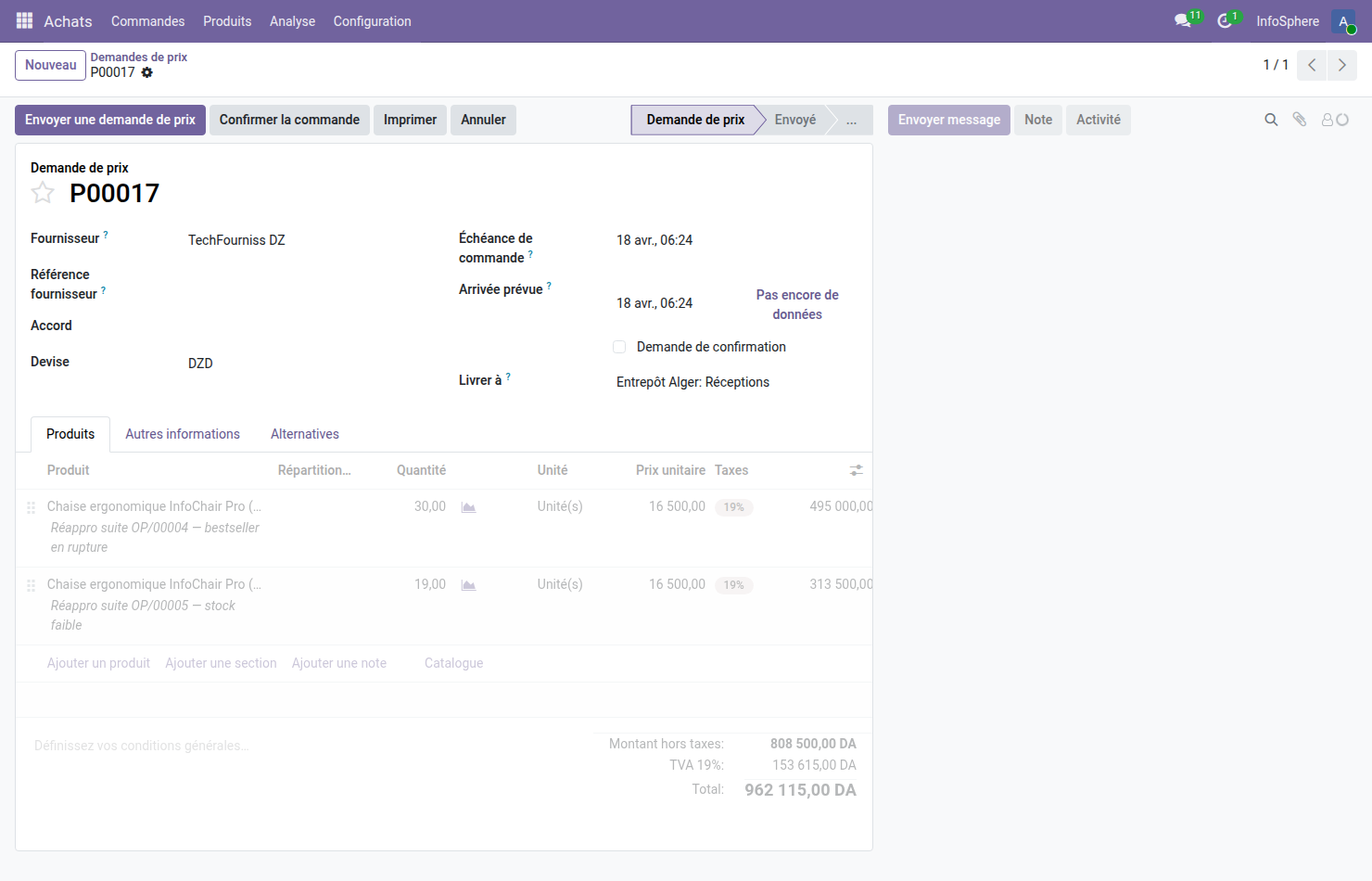Viewport: 1372px width, 881px height.
Task: Go to next record arrow
Action: tap(1341, 65)
